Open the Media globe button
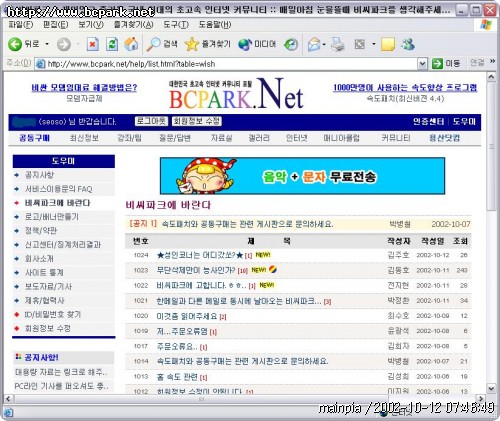The image size is (500, 421). click(245, 44)
